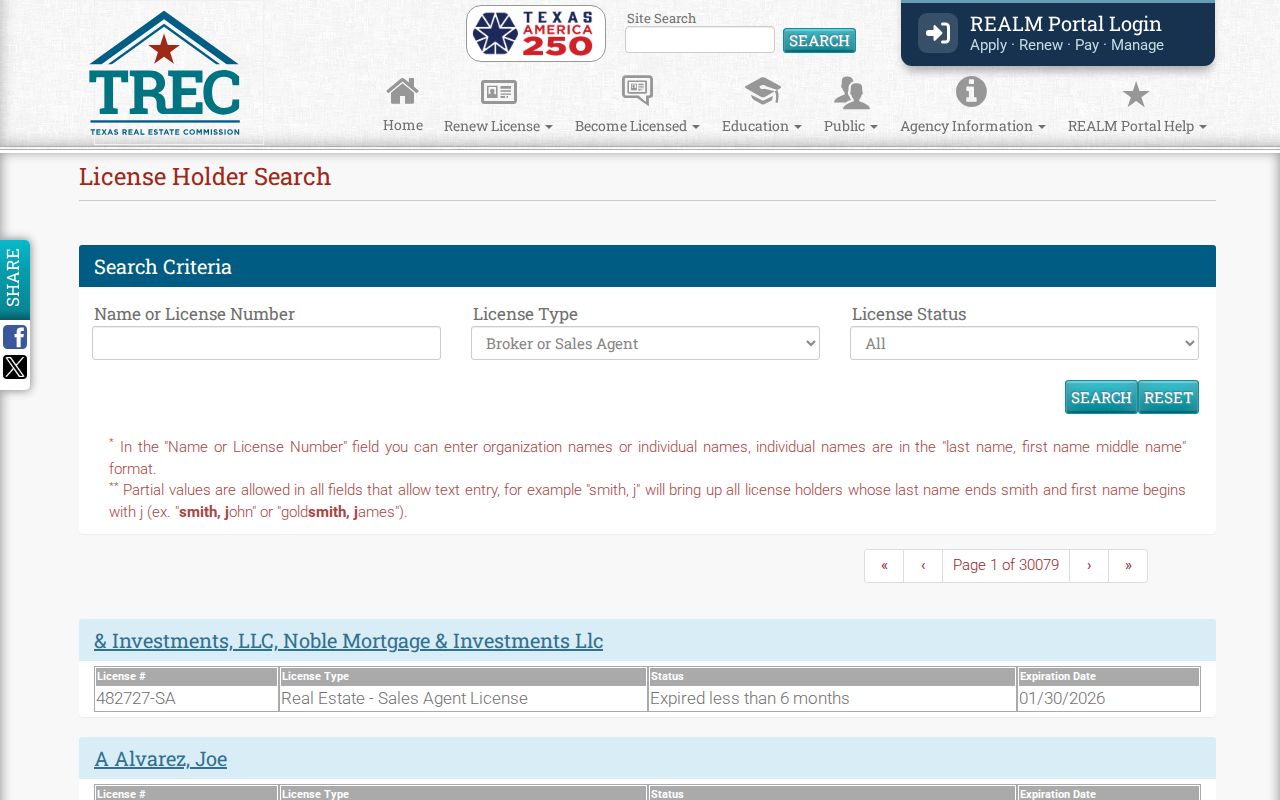This screenshot has height=800, width=1280.
Task: Click the license number 482727-SA cell
Action: (x=186, y=698)
